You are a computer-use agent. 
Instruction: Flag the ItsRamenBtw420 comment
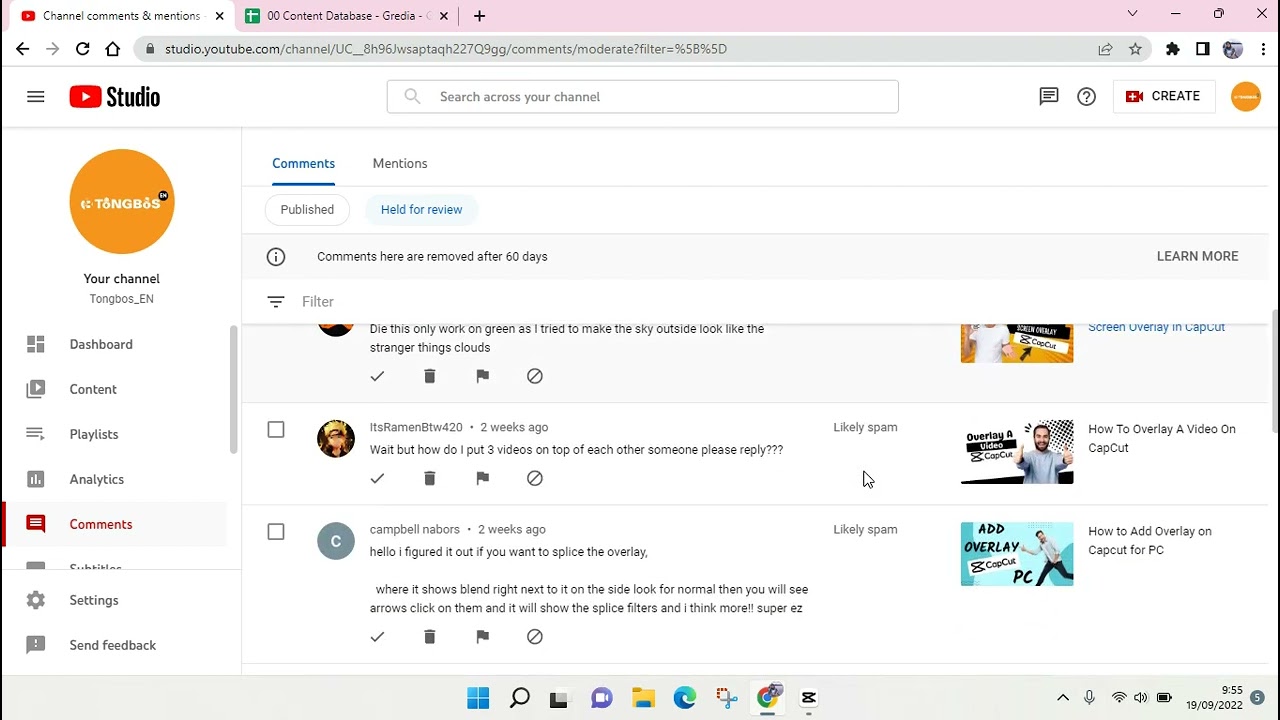click(483, 478)
